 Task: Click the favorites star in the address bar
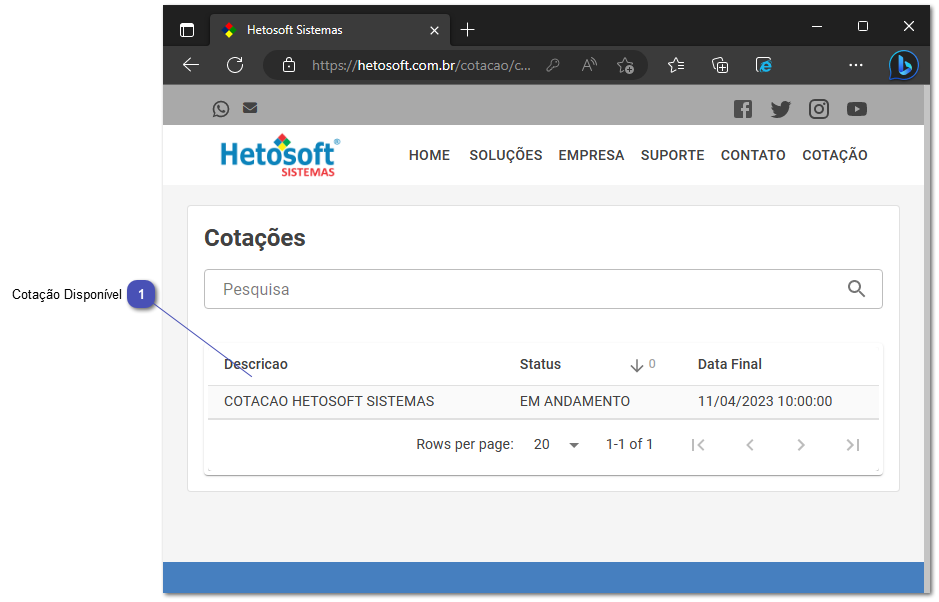pyautogui.click(x=626, y=65)
